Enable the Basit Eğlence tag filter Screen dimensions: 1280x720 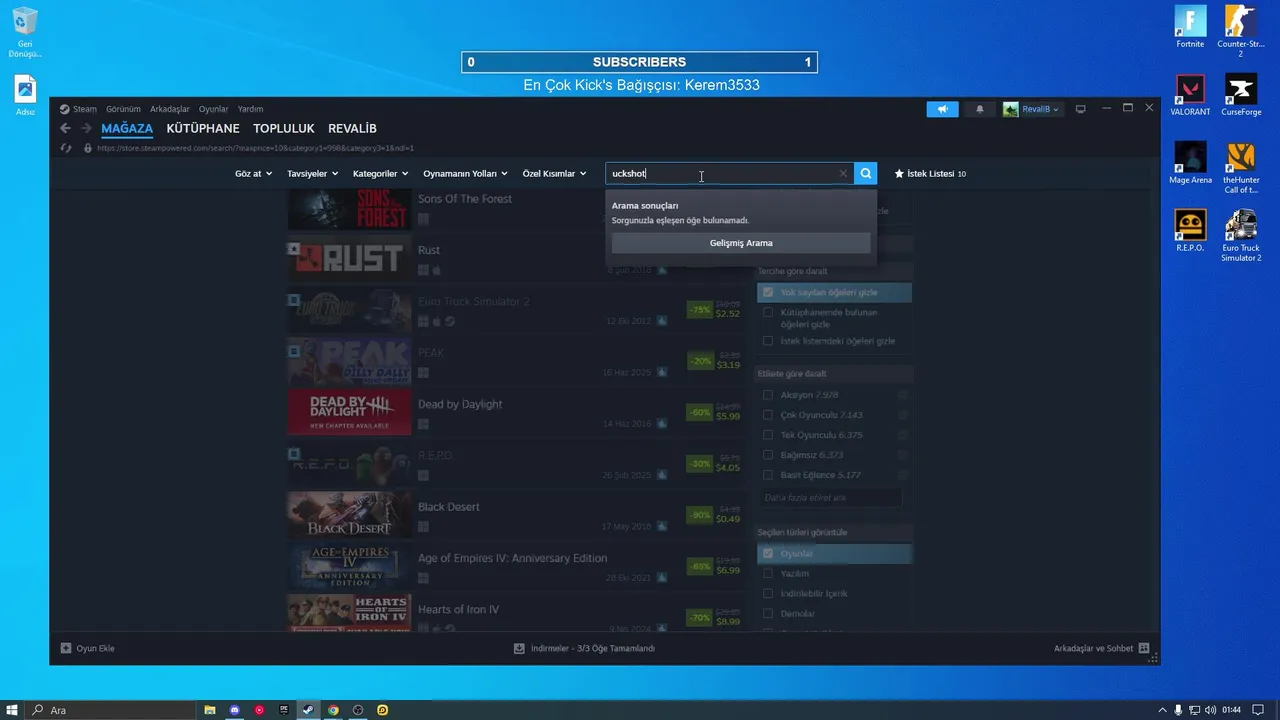tap(768, 475)
